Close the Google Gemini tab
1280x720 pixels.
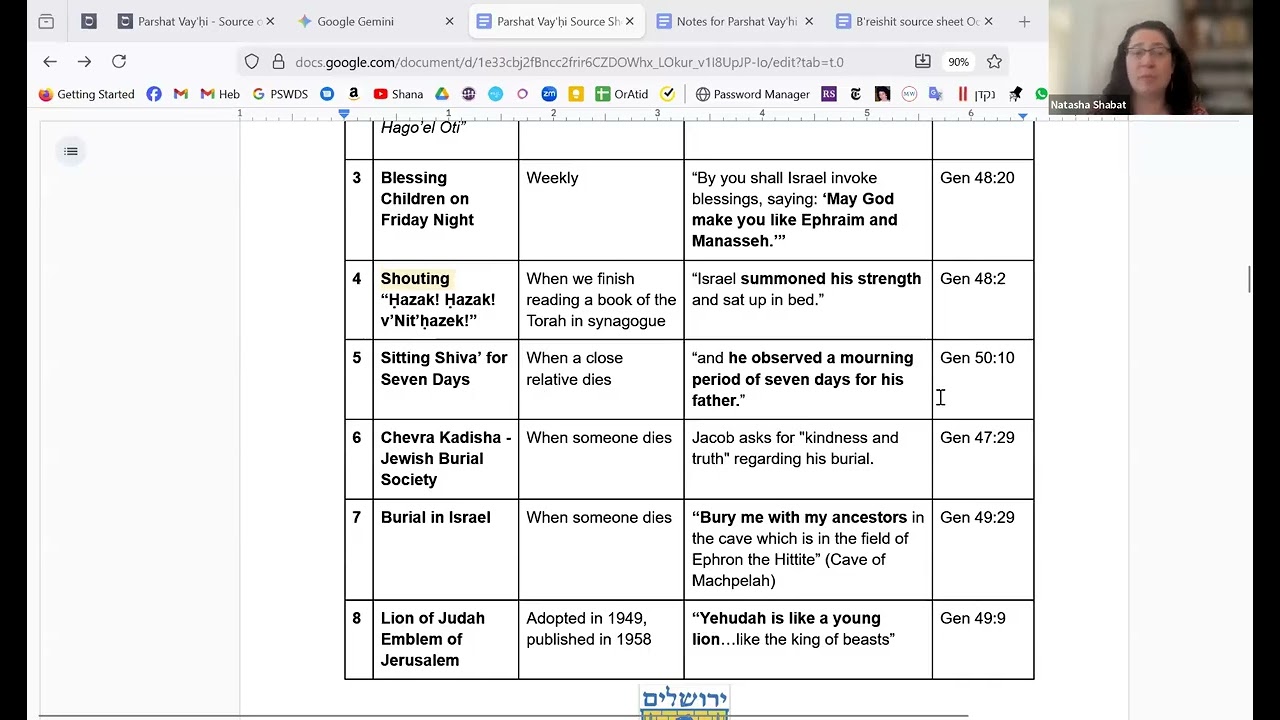click(449, 21)
